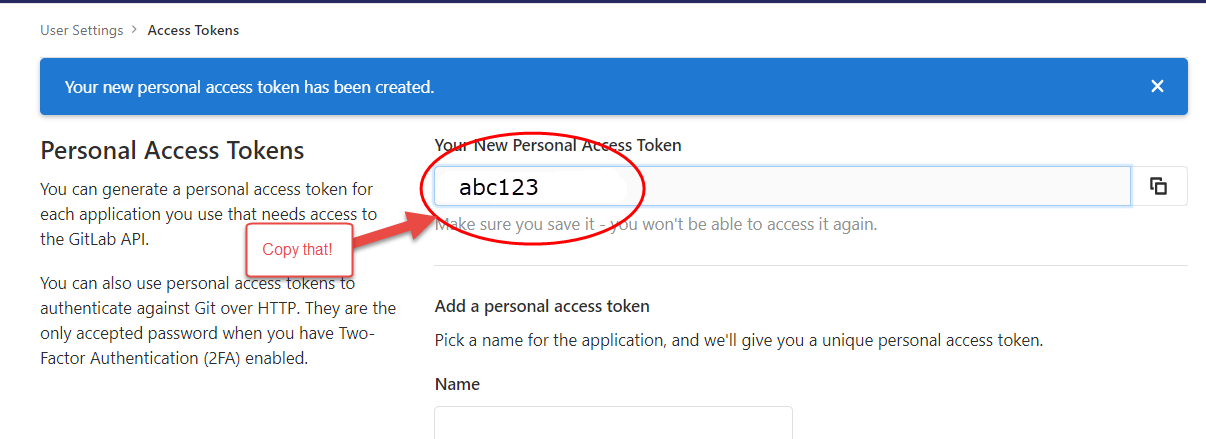Click the "Pick a name for the application" text
This screenshot has width=1206, height=439.
pos(738,340)
